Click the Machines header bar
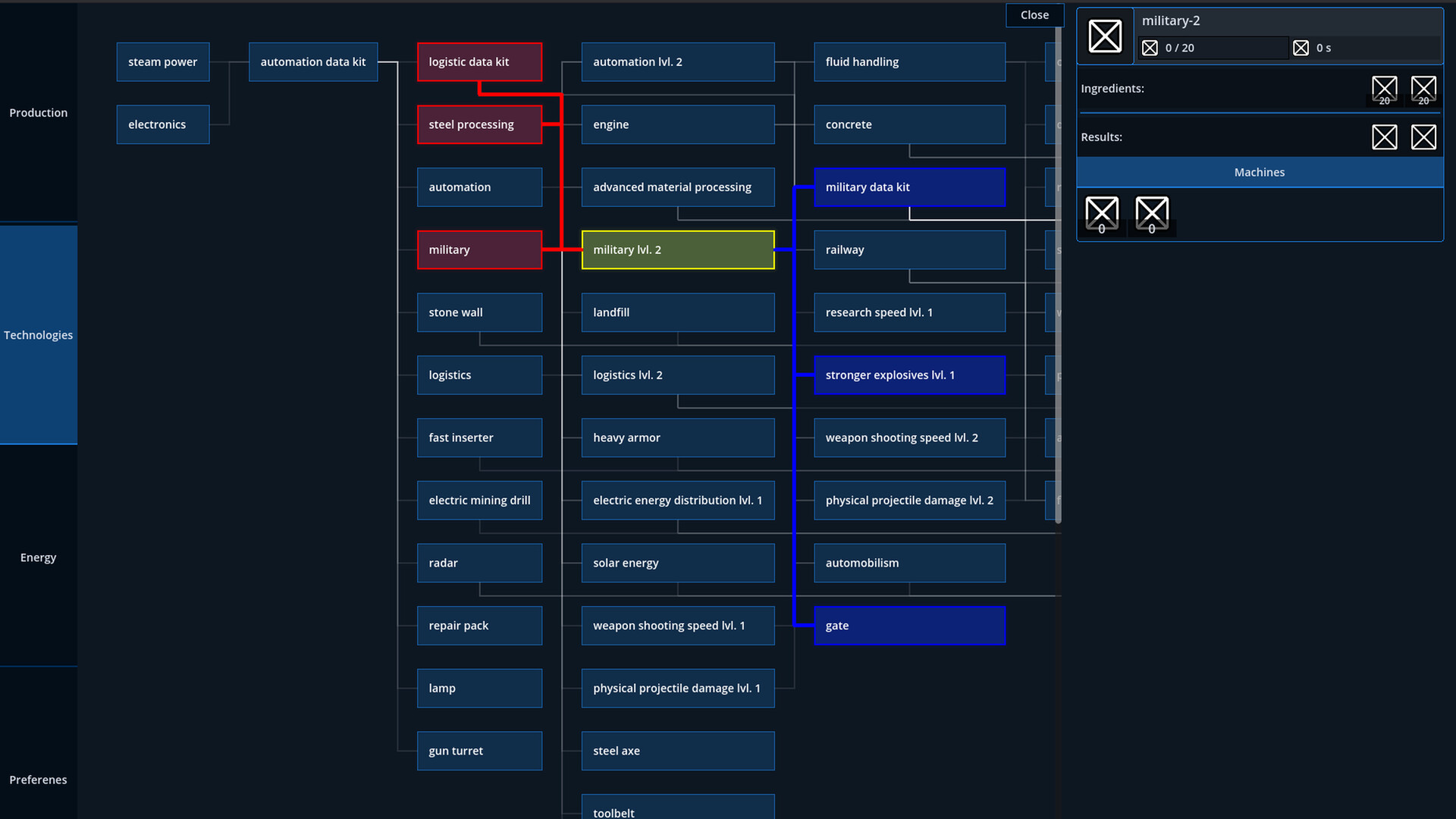1456x819 pixels. click(x=1259, y=172)
